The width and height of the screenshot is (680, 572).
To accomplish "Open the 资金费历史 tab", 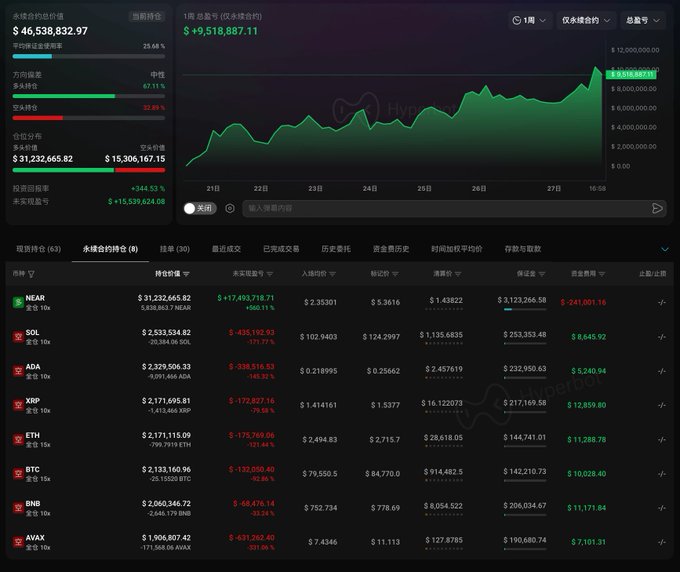I will (391, 249).
